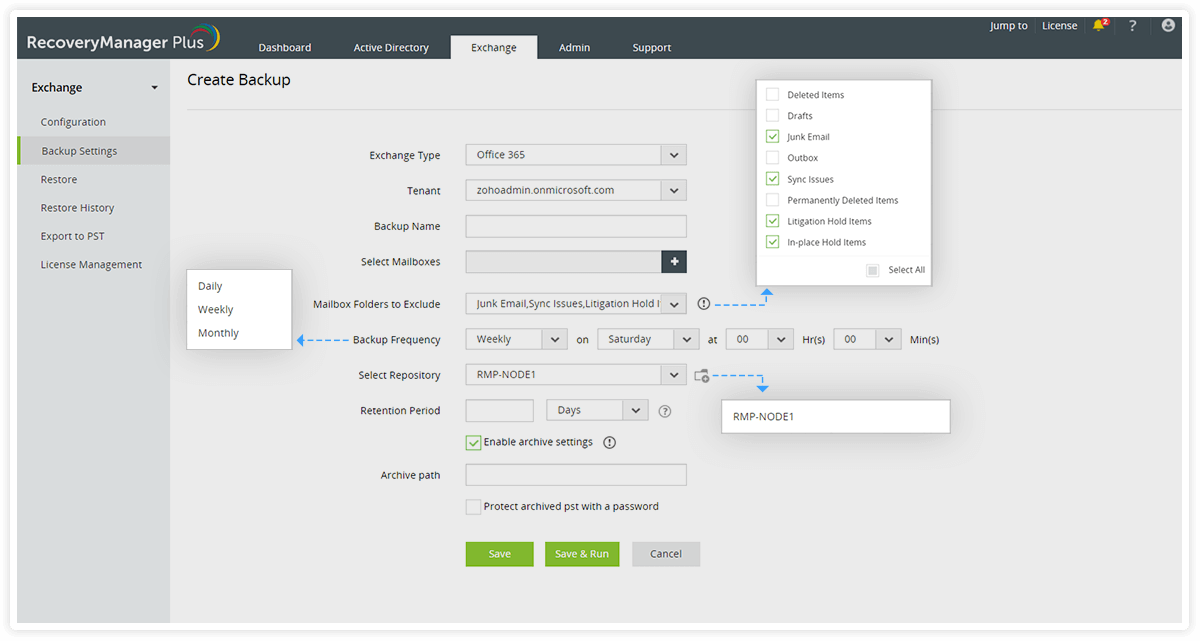Click info icon beside Enable archive settings
Viewport: 1200px width, 641px height.
pos(609,442)
